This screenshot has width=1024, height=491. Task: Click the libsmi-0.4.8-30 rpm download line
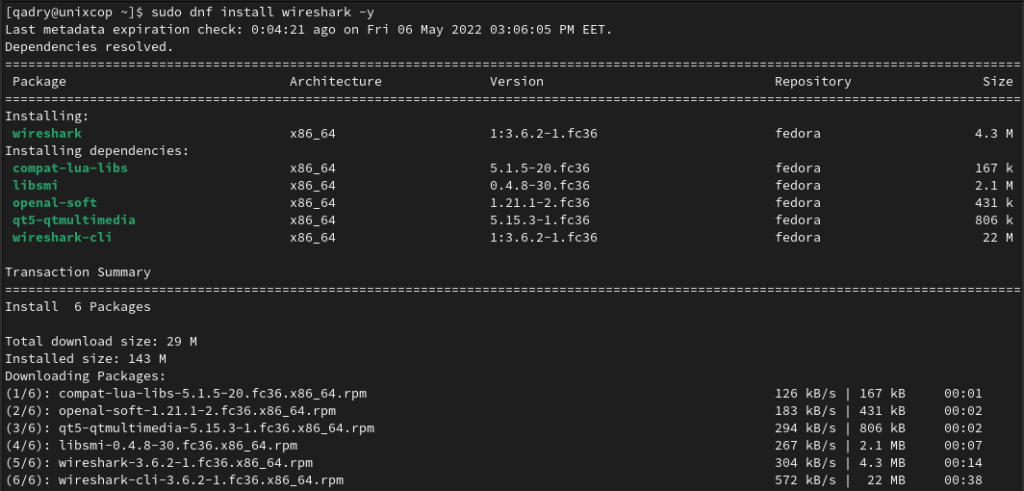(494, 445)
